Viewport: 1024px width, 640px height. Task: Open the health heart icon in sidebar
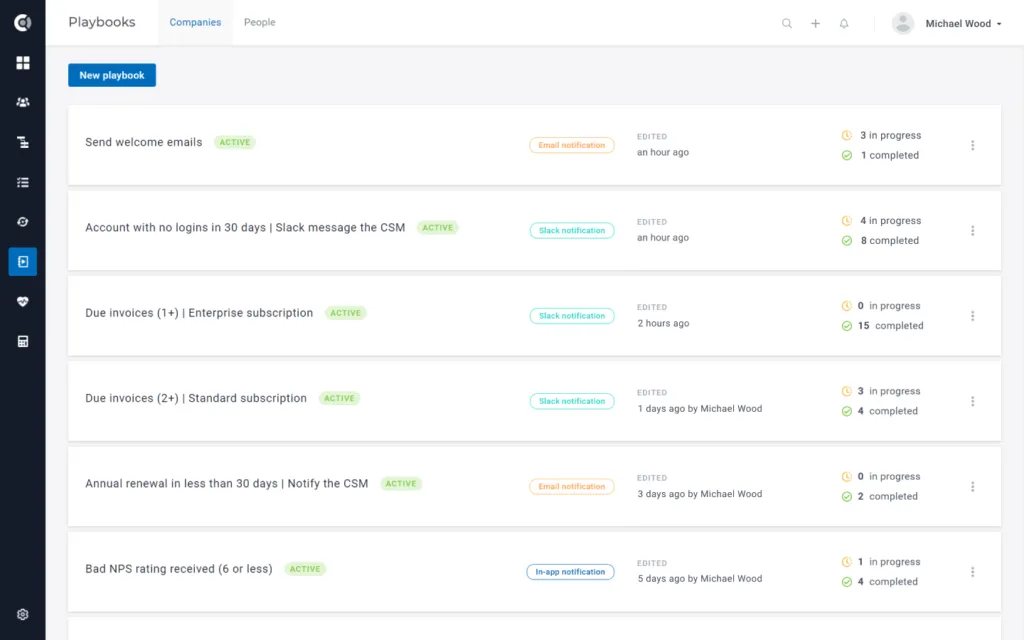point(23,302)
